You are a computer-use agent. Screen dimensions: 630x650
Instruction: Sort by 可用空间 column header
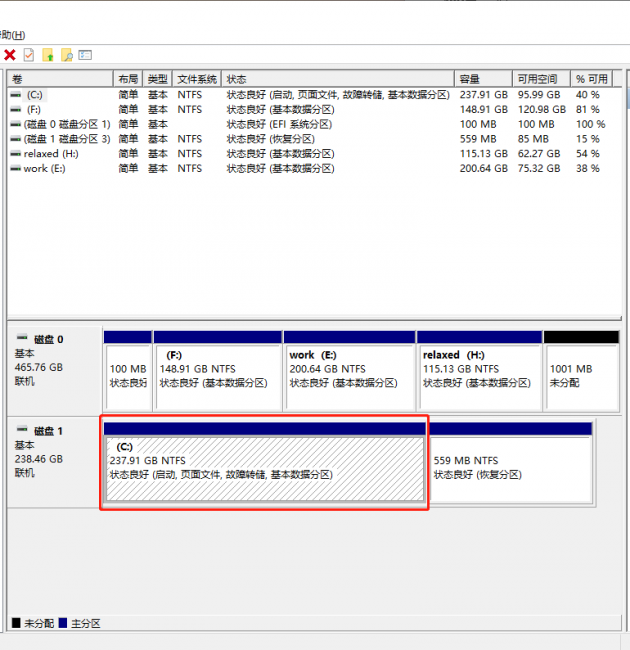click(x=541, y=79)
